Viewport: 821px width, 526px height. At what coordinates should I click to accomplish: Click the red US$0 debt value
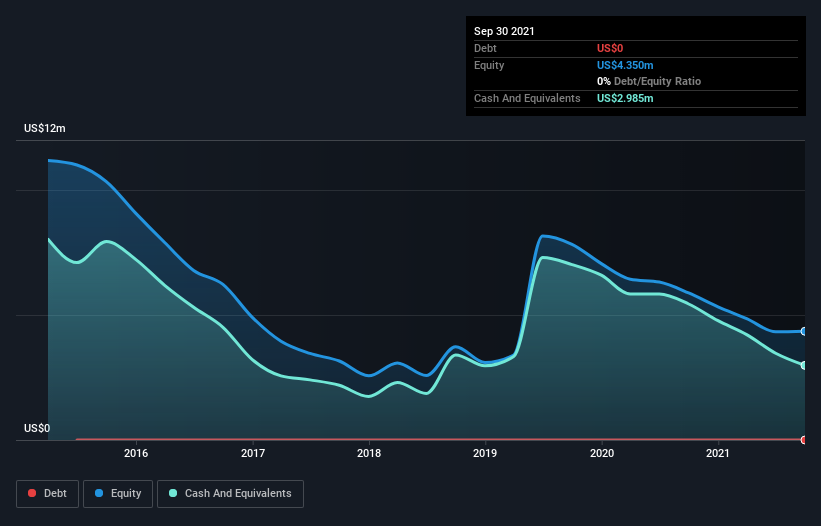(x=610, y=48)
